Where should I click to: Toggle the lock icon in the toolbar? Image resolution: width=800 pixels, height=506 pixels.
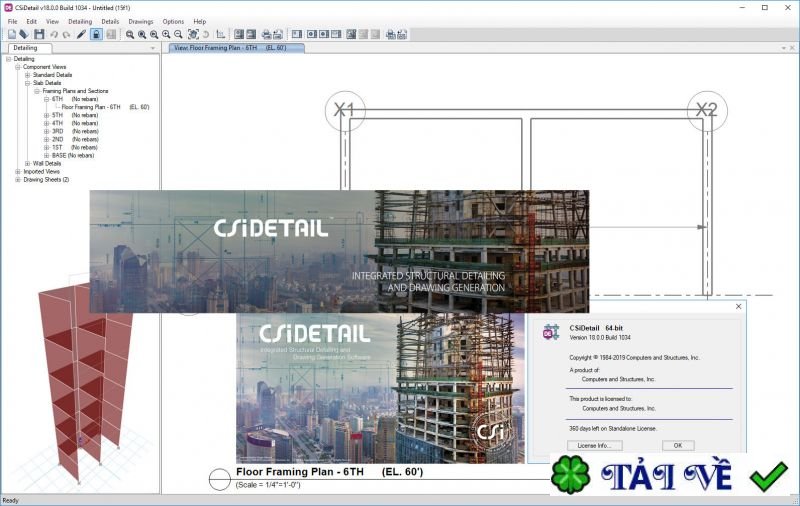[96, 34]
